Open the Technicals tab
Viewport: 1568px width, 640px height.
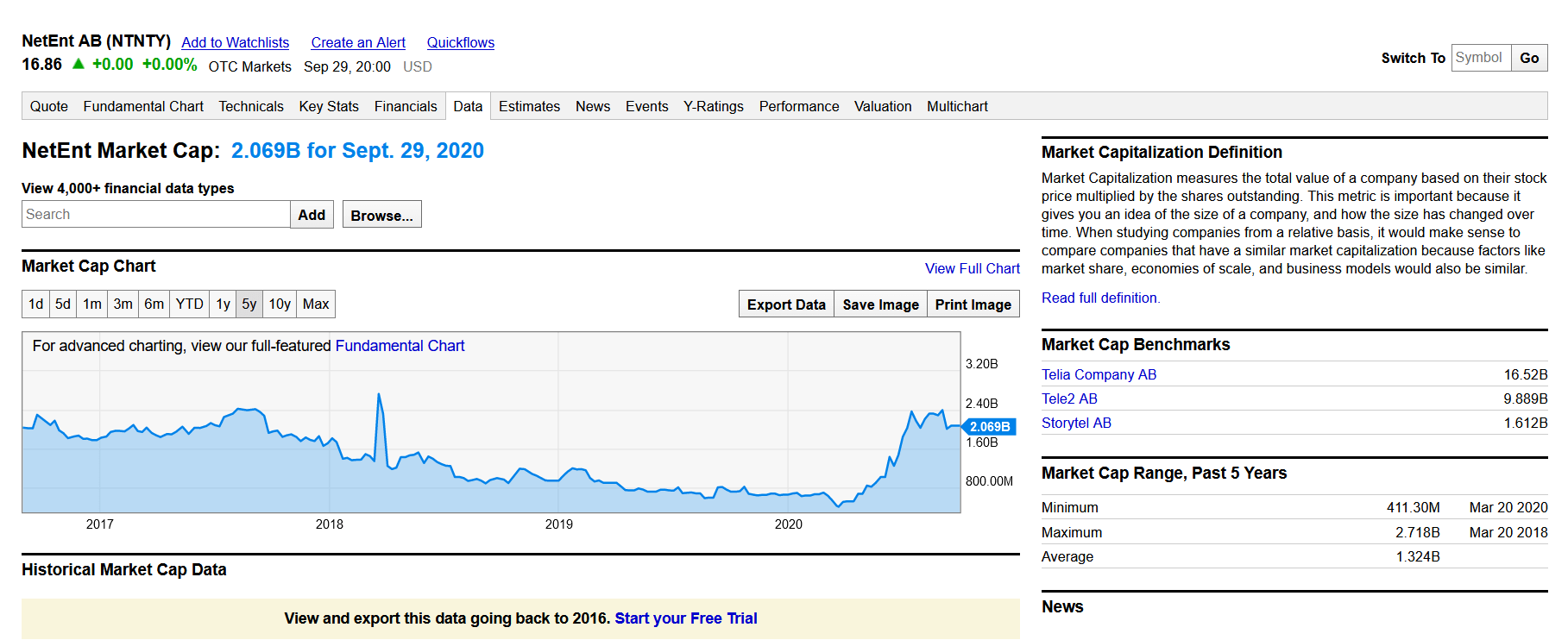(251, 106)
